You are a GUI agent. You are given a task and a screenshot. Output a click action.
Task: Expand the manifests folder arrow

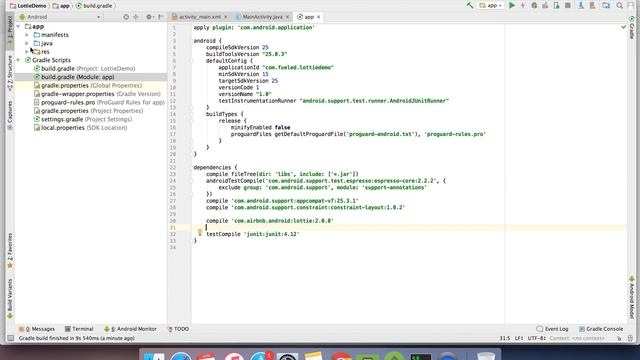click(27, 35)
